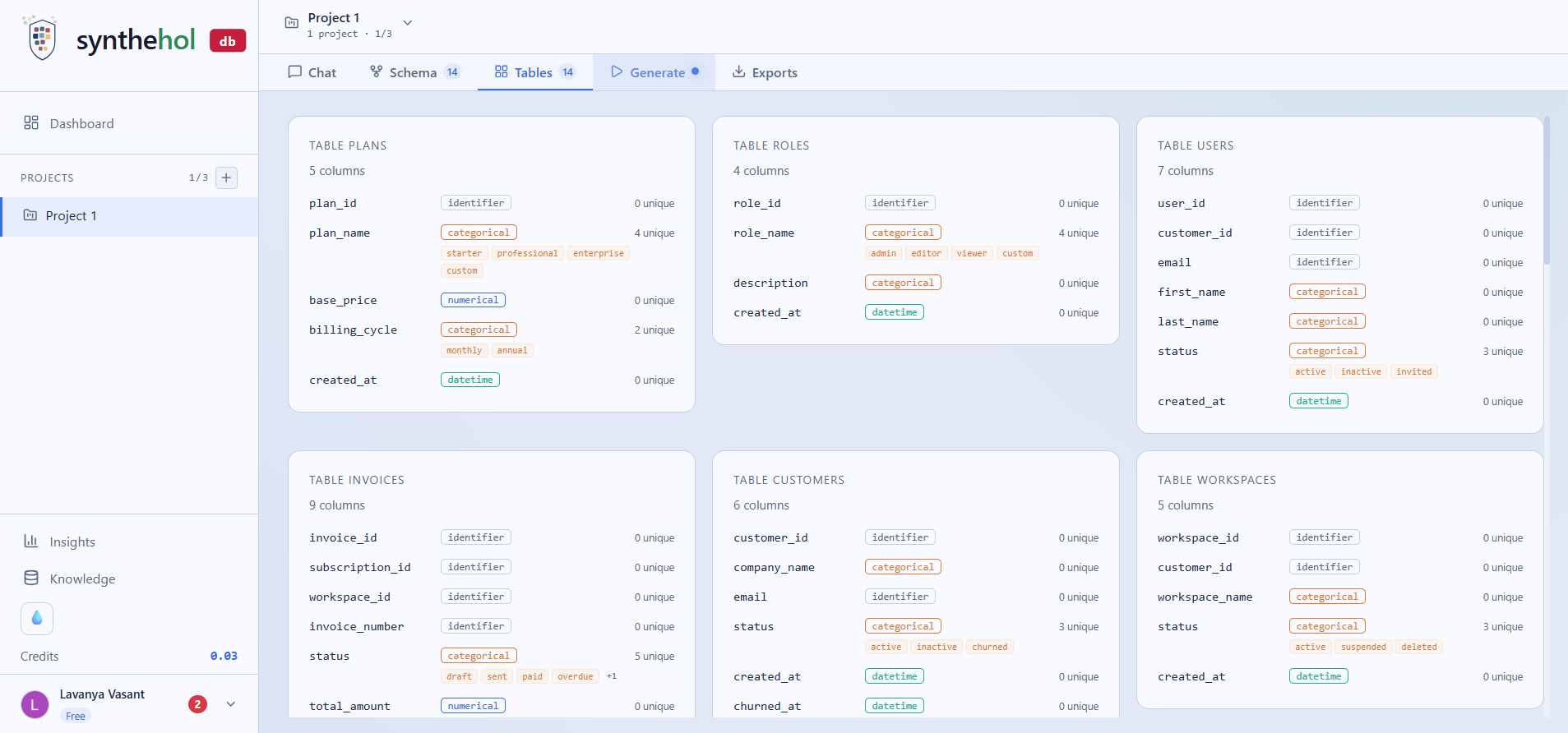The height and width of the screenshot is (733, 1568).
Task: Click the admin role value tag
Action: [883, 253]
